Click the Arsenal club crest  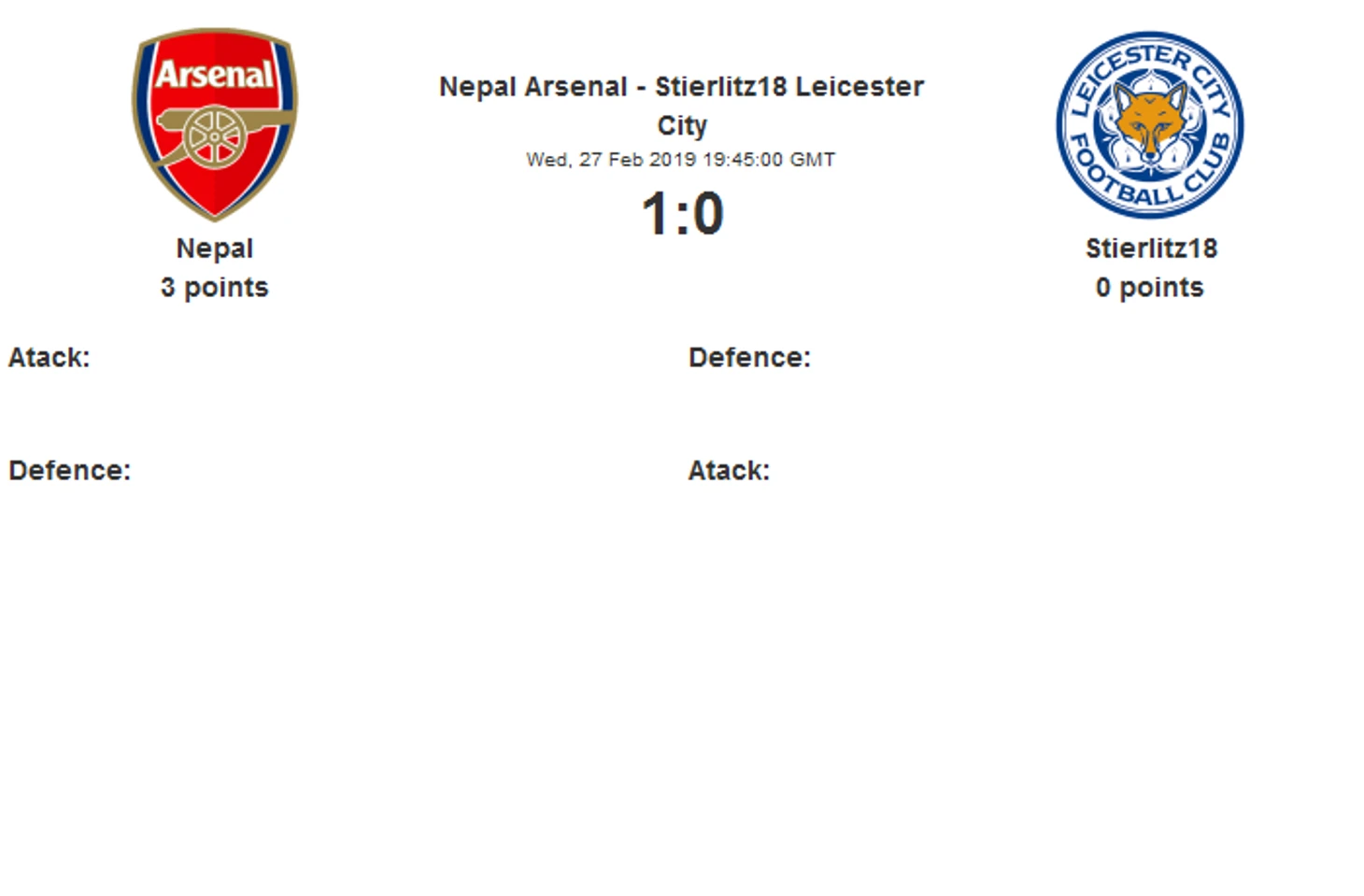click(x=215, y=124)
